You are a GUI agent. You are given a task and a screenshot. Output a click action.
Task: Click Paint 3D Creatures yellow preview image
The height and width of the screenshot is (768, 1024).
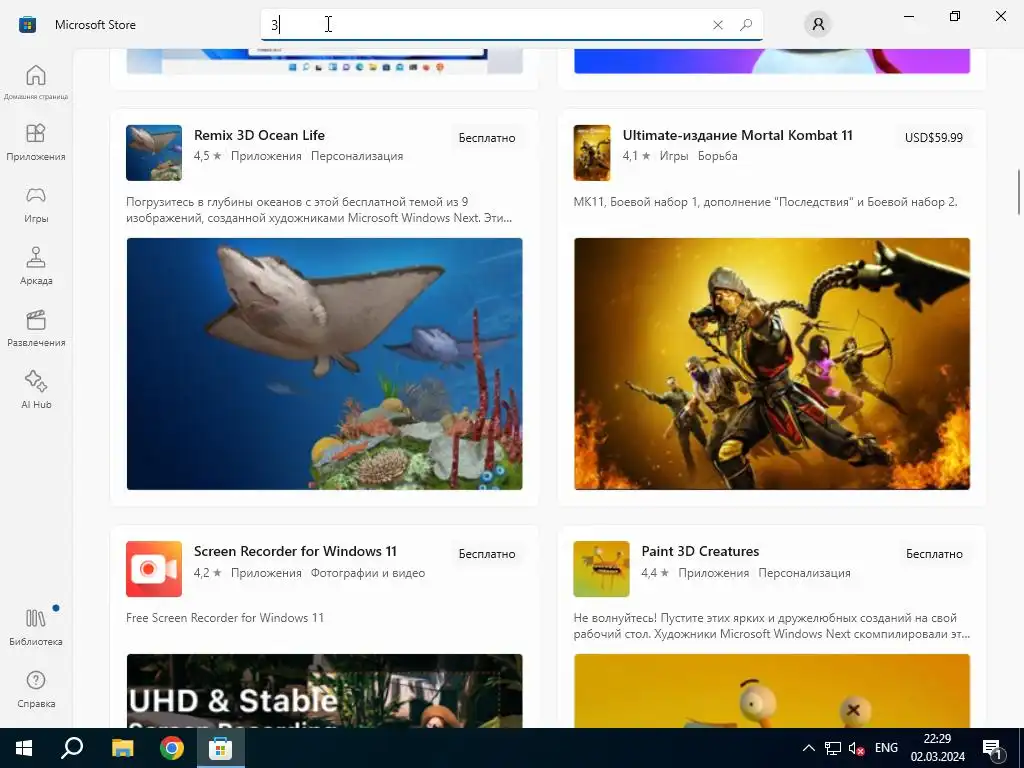click(x=772, y=691)
